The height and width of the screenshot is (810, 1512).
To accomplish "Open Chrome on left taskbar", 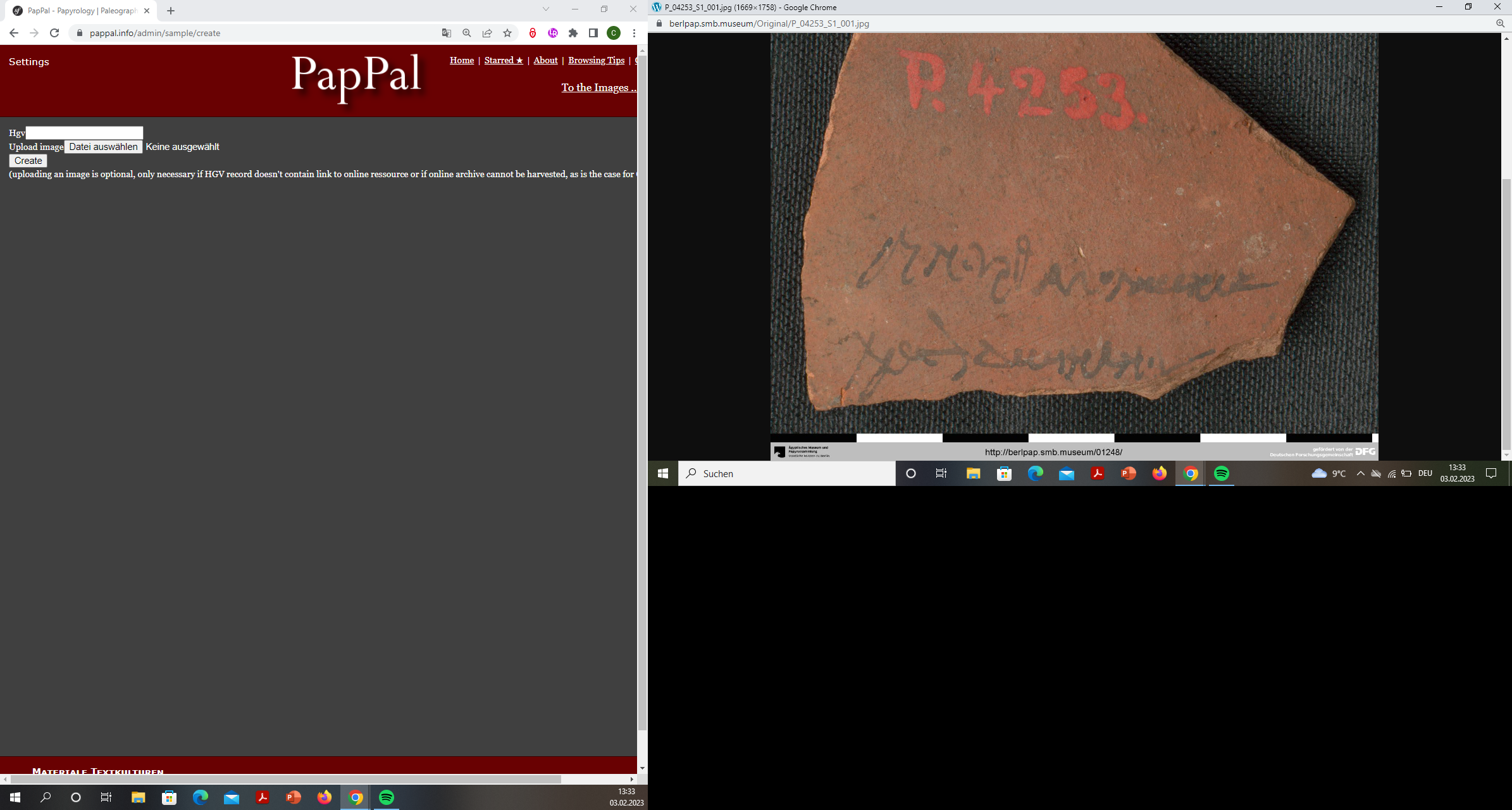I will pos(356,797).
